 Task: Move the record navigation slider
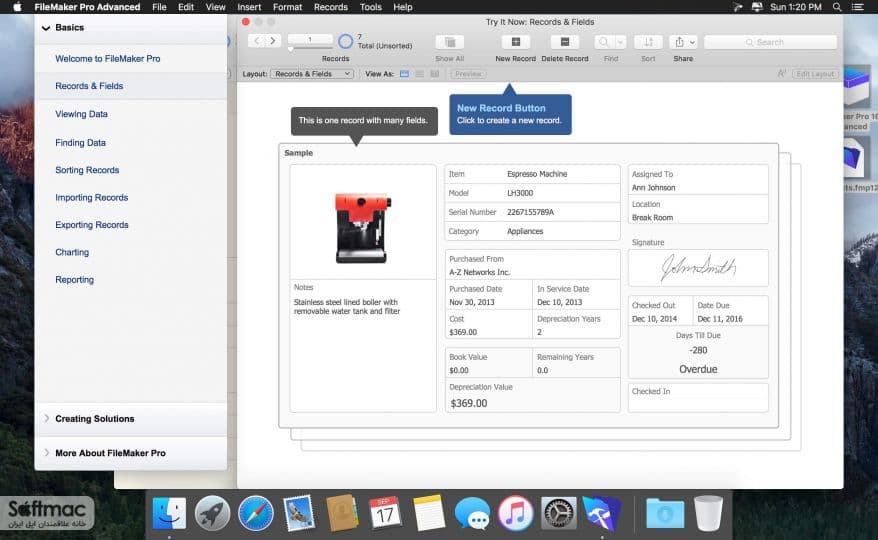(x=291, y=49)
